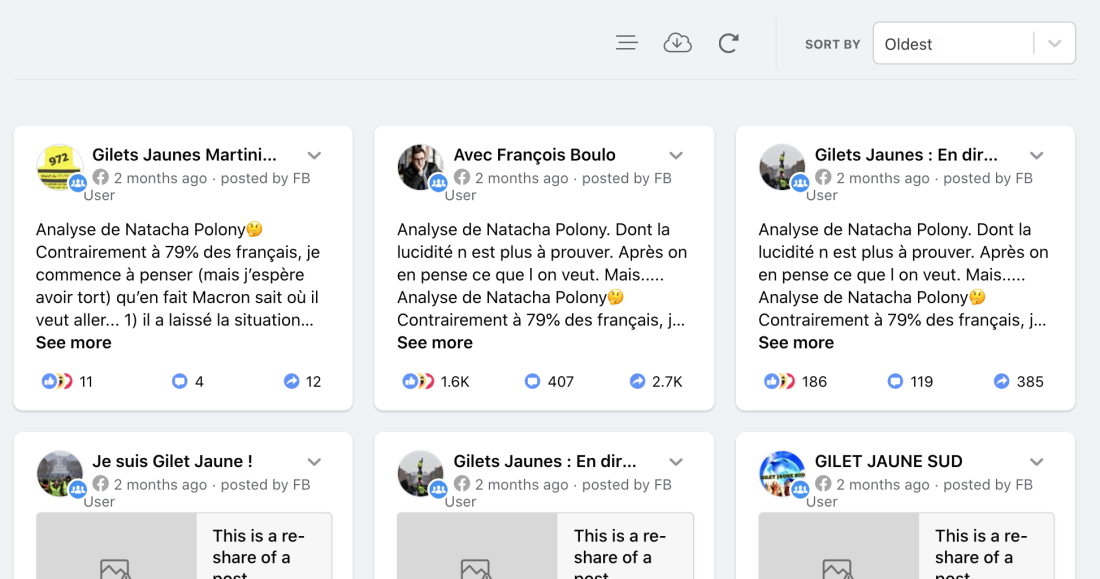Screen dimensions: 1100x579
Task: Click share icon showing 12
Action: pyautogui.click(x=291, y=381)
